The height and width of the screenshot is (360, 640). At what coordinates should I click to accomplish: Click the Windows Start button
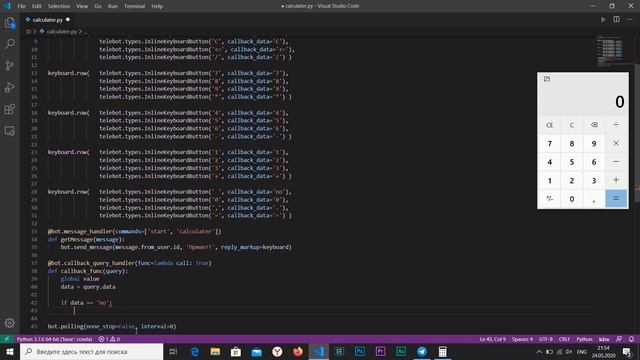click(10, 351)
